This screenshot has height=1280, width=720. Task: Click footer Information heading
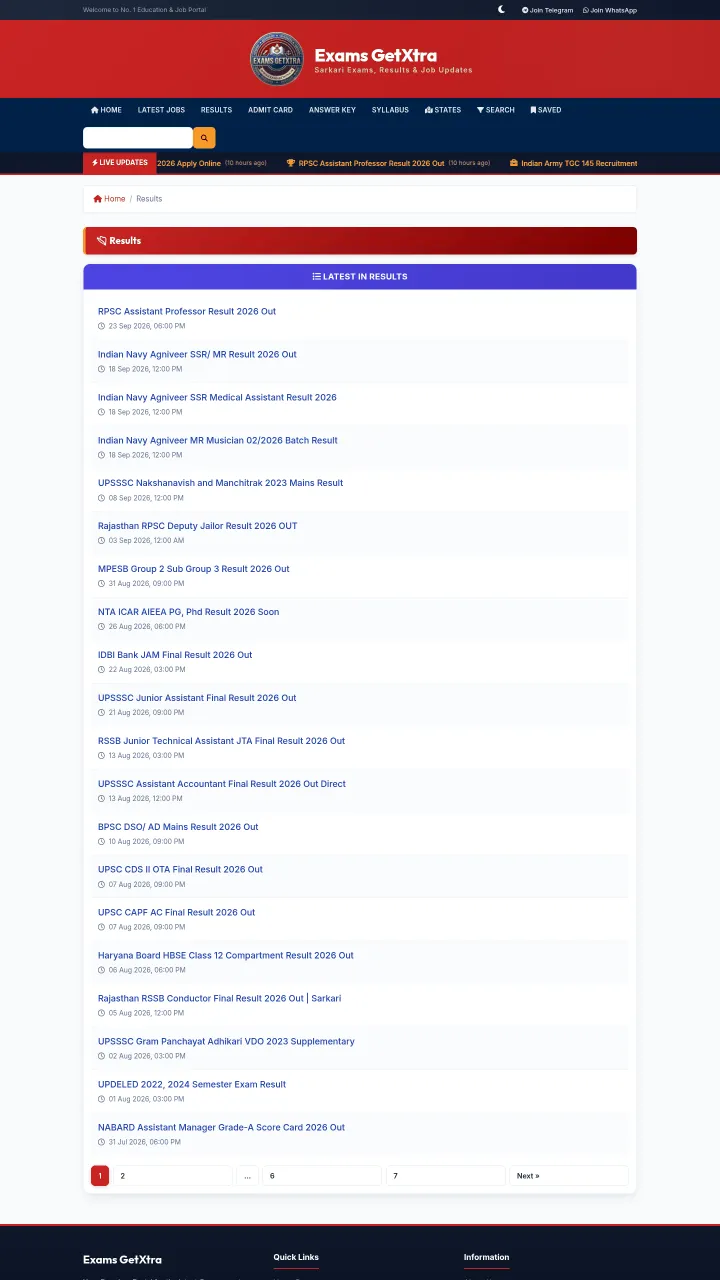point(487,1257)
